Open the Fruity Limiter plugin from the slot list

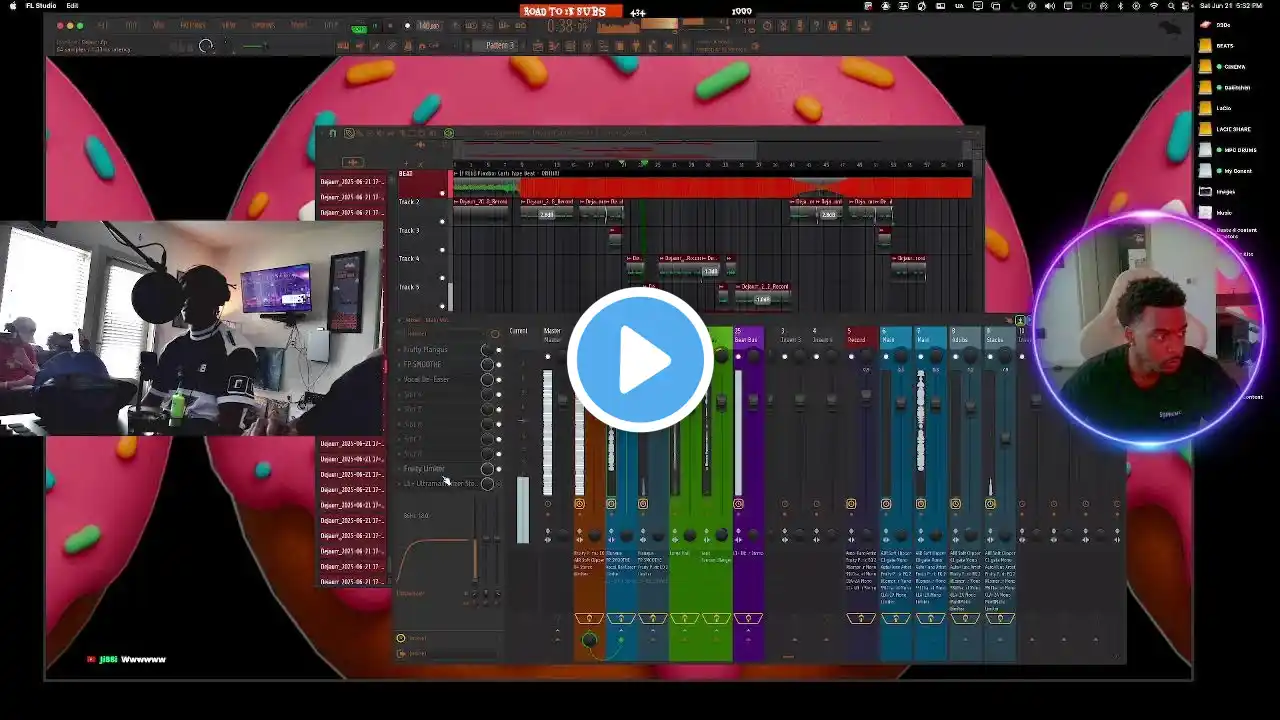click(424, 469)
